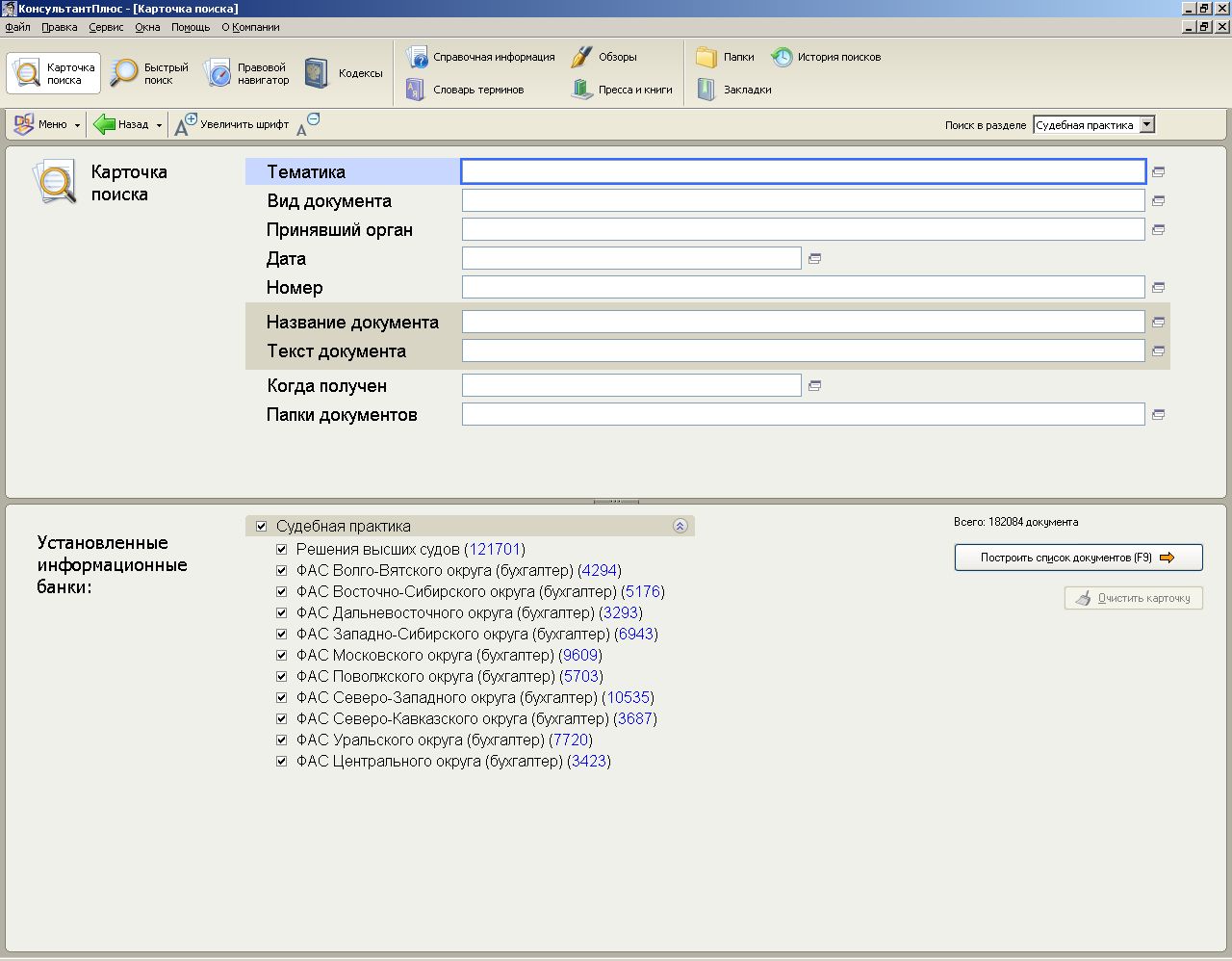Screen dimensions: 1232x961
Task: Click the Дата input field
Action: pos(631,258)
